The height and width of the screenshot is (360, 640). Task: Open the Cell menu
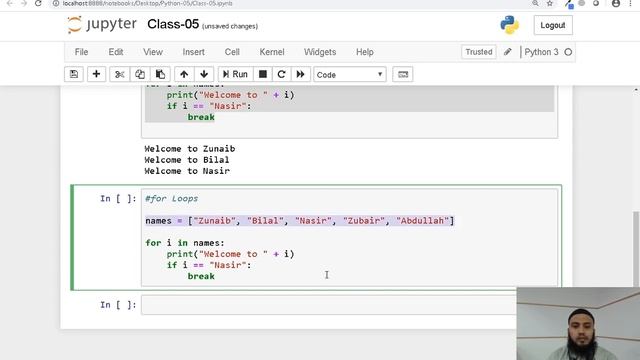pos(232,52)
